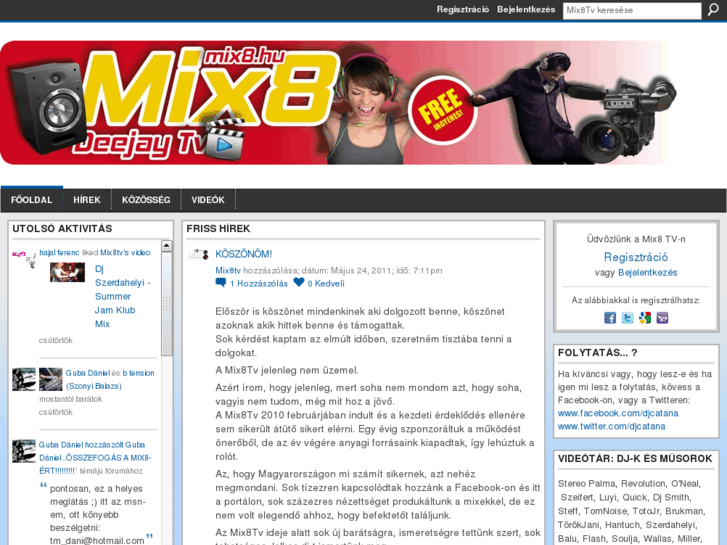The width and height of the screenshot is (727, 545).
Task: Click VIDEÓTÁR: DJ-K ÉS MŰSOROK heading
Action: click(x=635, y=459)
